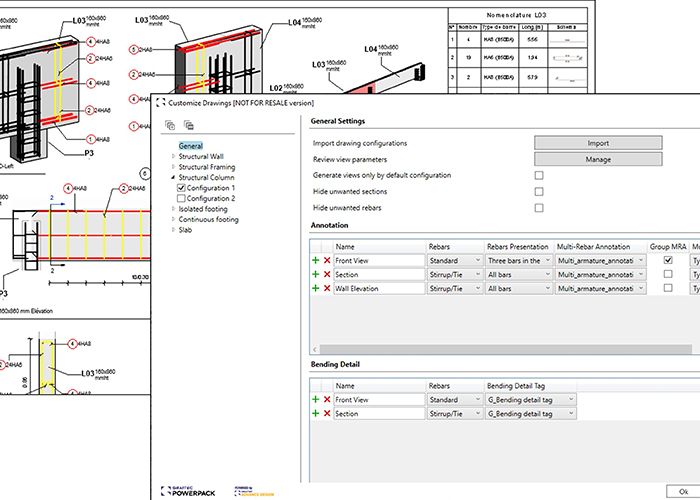
Task: Expand the Isolated footing tree node
Action: [174, 209]
